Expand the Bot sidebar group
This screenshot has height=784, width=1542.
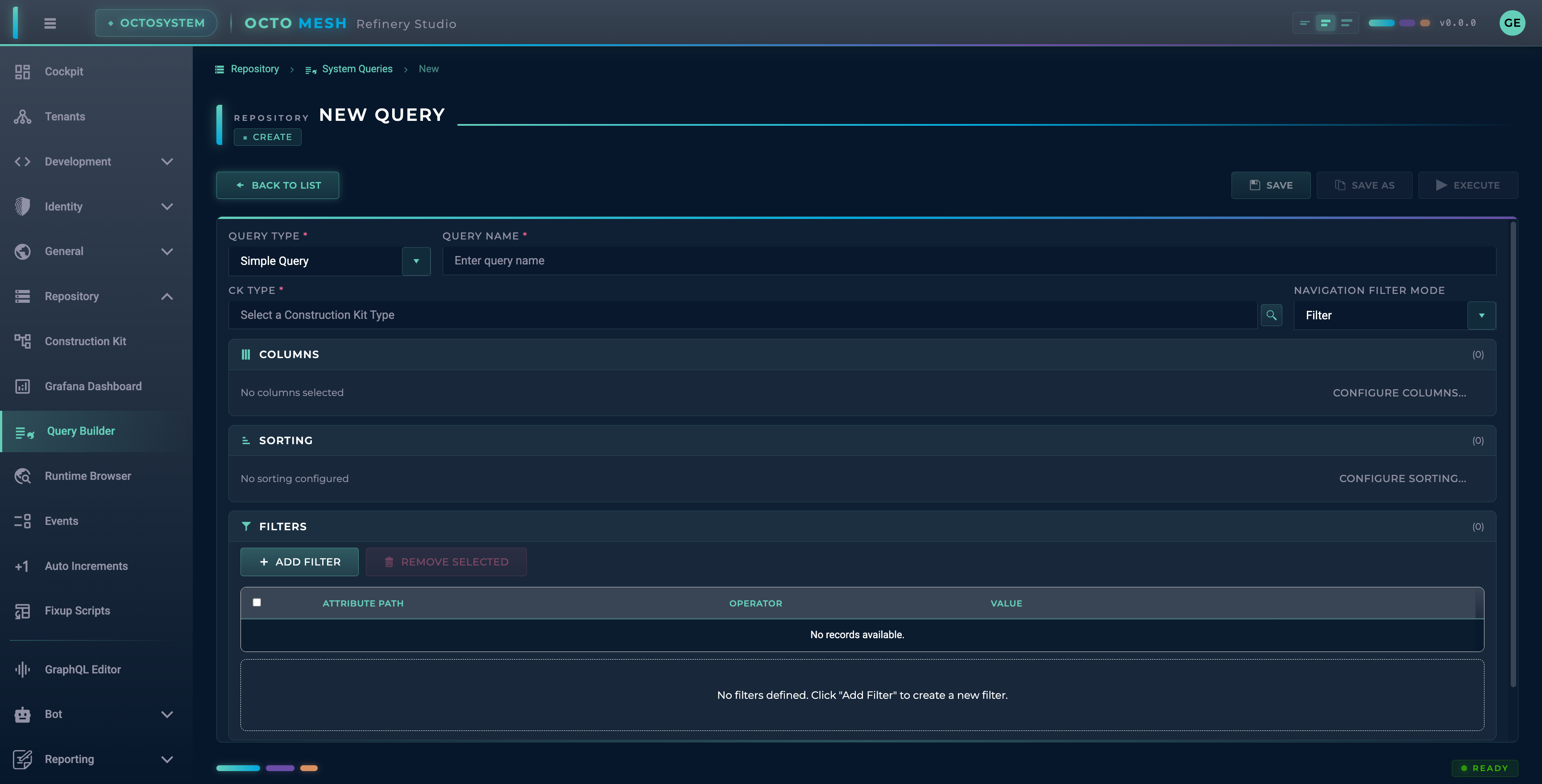coord(167,714)
